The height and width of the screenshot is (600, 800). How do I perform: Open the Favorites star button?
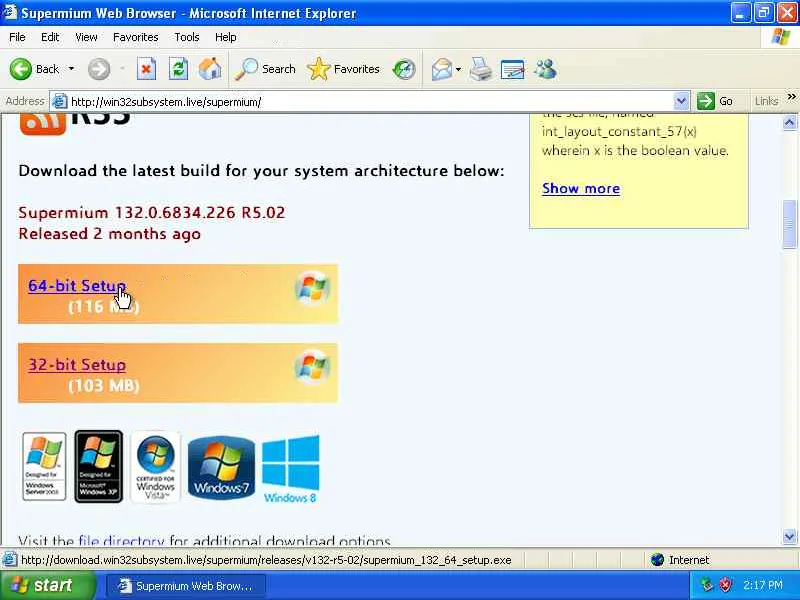(x=344, y=69)
